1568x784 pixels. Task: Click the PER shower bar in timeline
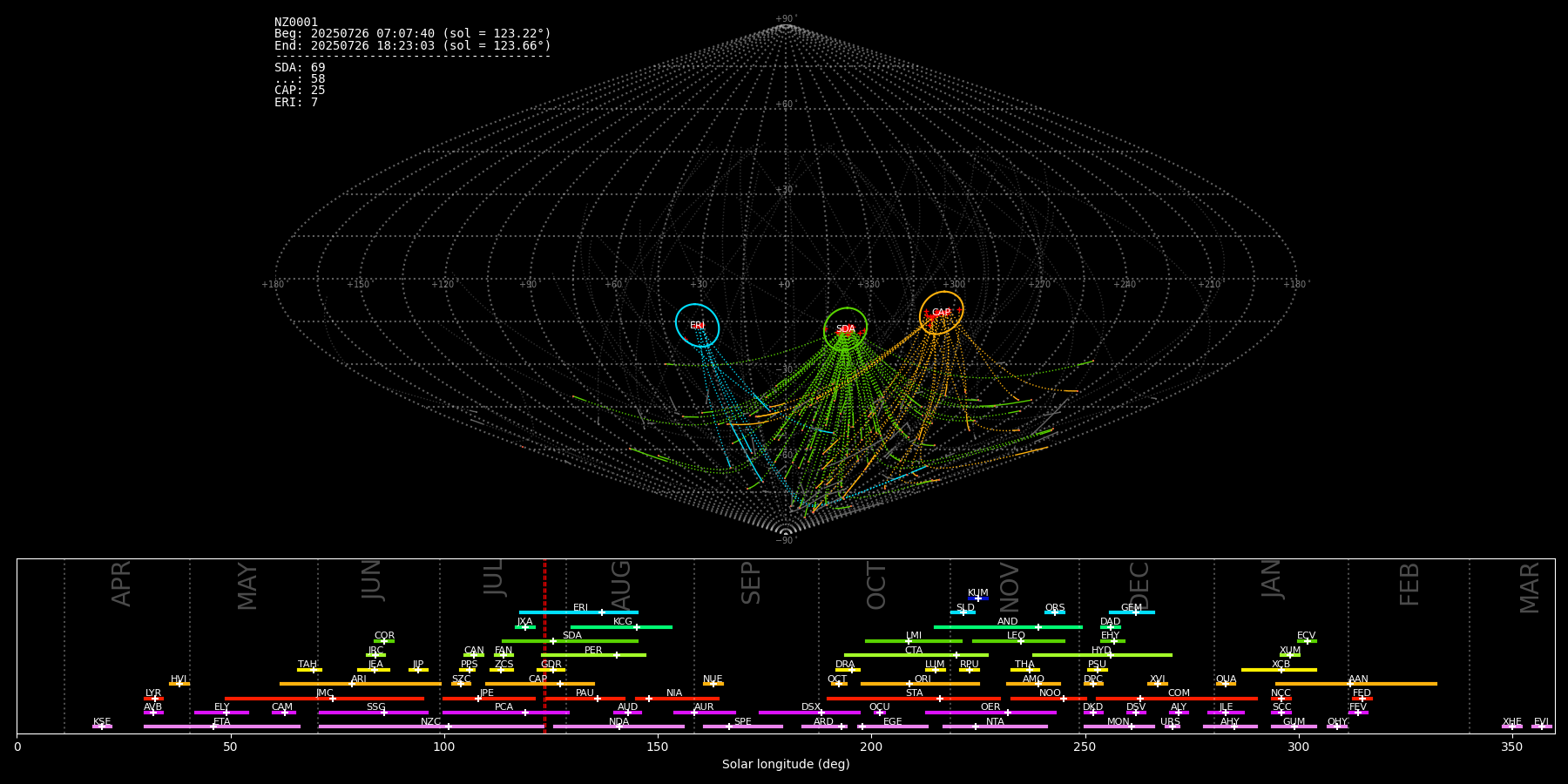[x=593, y=655]
